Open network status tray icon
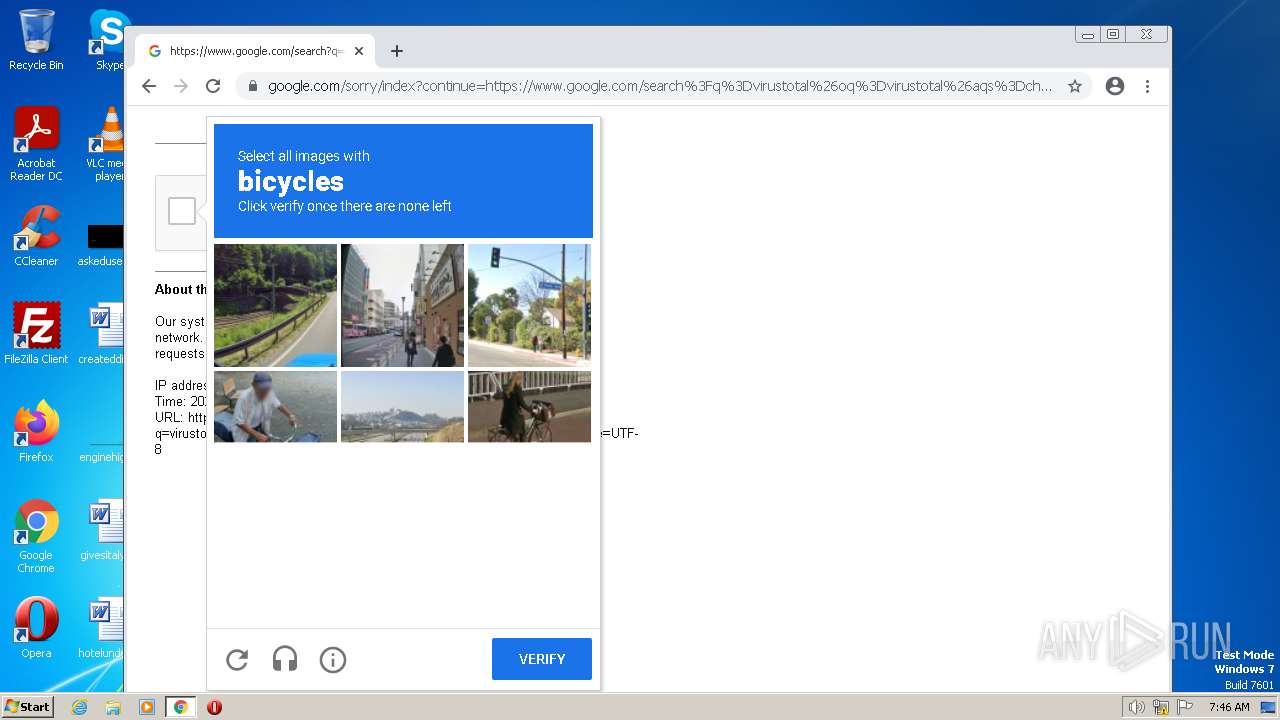The height and width of the screenshot is (720, 1280). [1161, 707]
